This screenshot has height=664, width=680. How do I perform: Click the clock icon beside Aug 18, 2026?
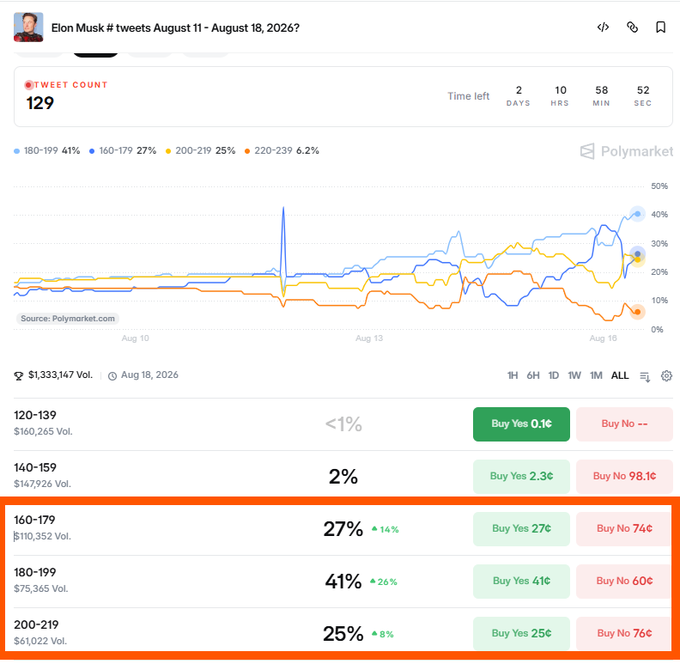pyautogui.click(x=112, y=376)
